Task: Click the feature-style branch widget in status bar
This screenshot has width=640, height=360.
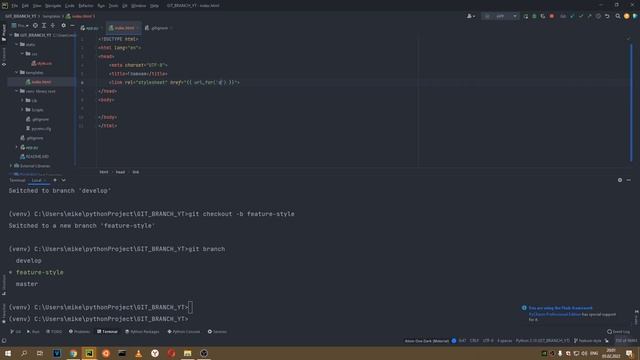Action: pyautogui.click(x=588, y=341)
